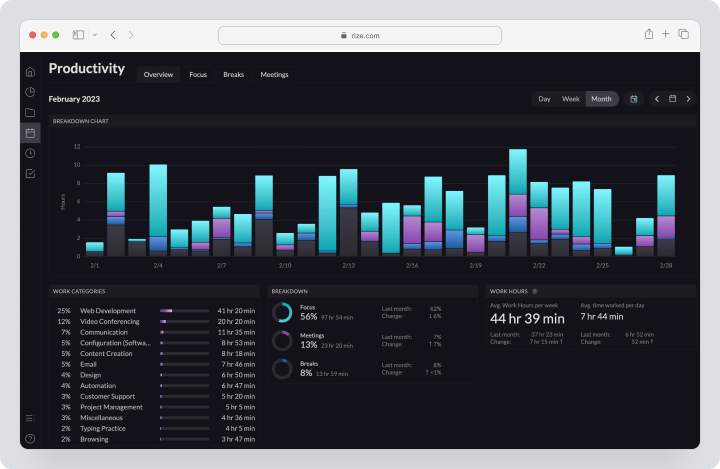Click the Work Hours info icon
The height and width of the screenshot is (469, 720).
coord(534,291)
